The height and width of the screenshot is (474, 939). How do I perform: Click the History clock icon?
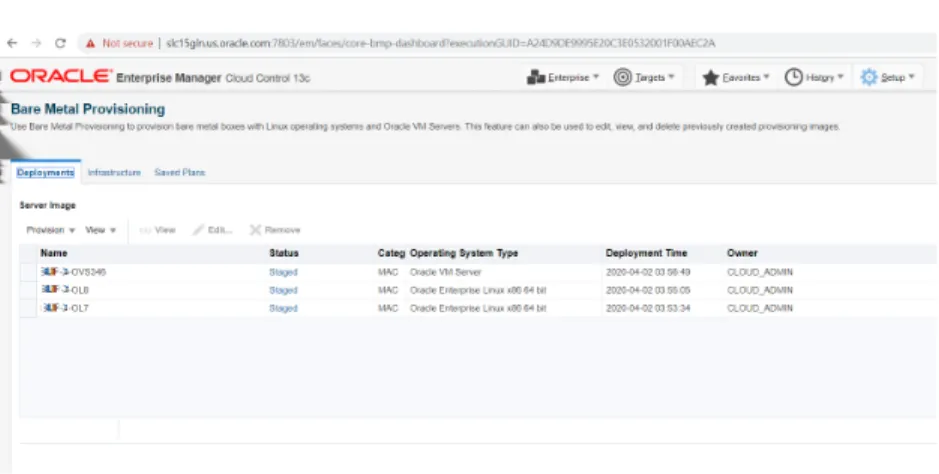pos(793,77)
